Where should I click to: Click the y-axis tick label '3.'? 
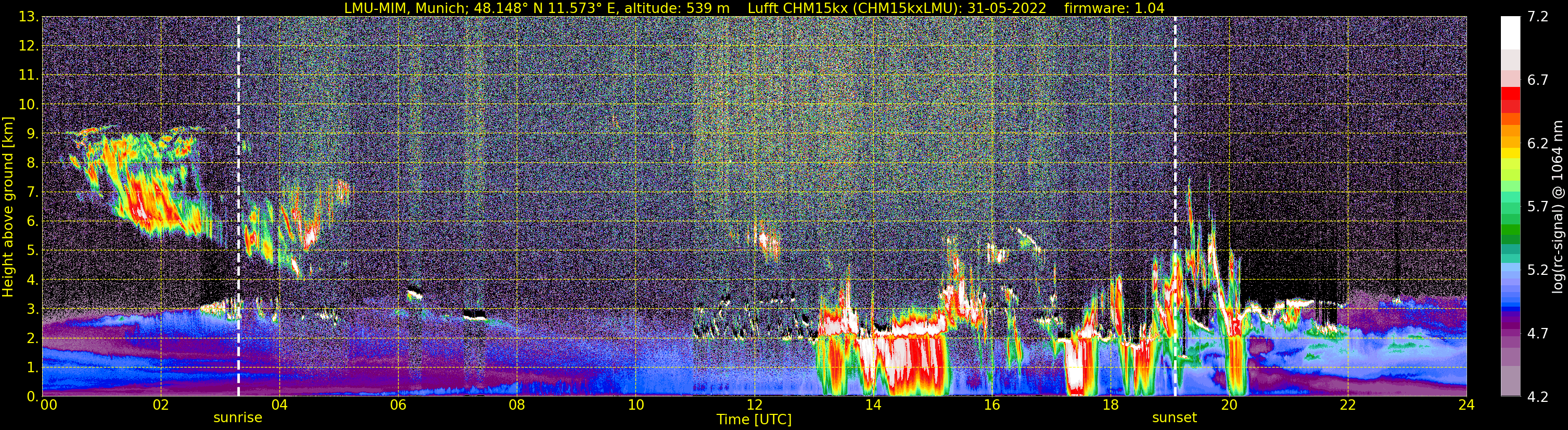[x=32, y=309]
